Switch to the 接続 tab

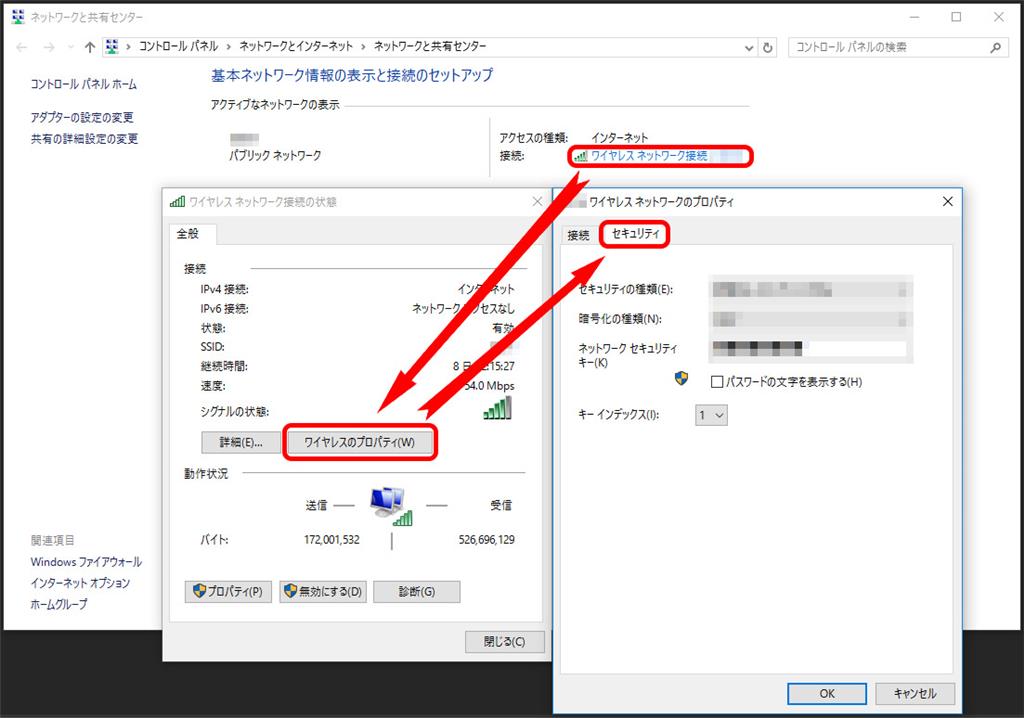click(x=578, y=235)
